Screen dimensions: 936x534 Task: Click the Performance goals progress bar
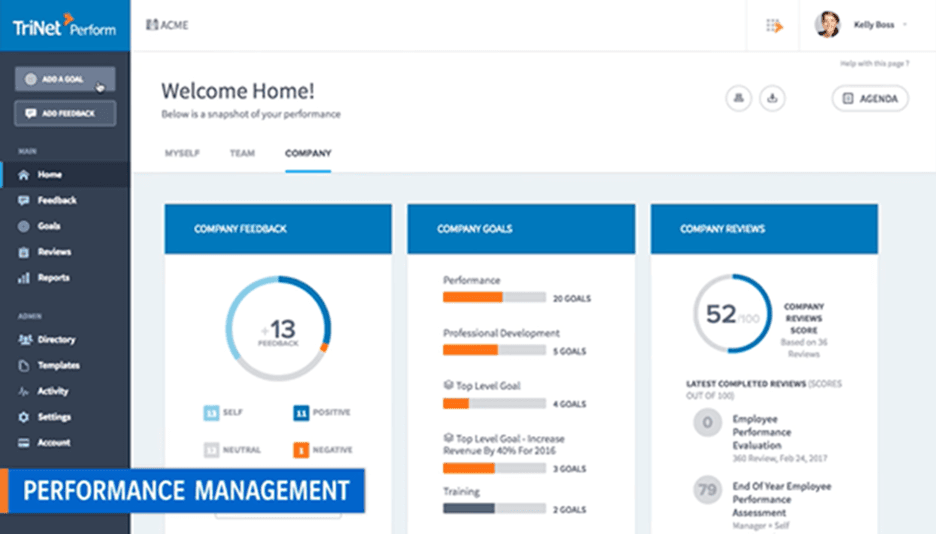point(494,297)
